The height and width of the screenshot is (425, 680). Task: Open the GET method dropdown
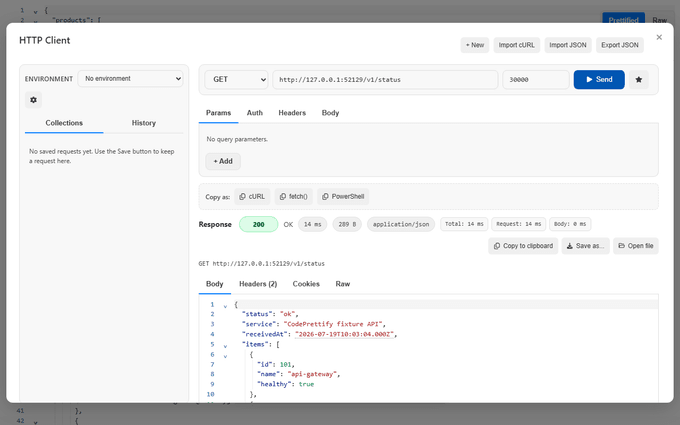tap(236, 79)
